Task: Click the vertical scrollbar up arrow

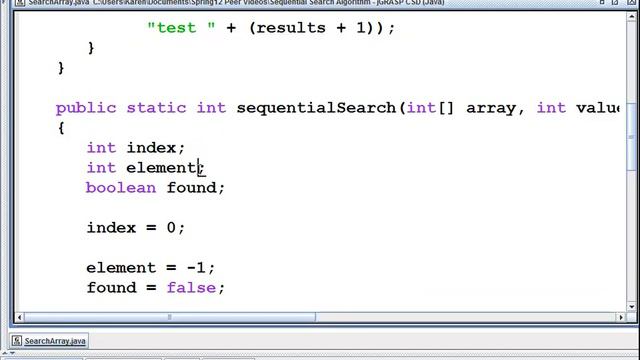Action: click(x=632, y=16)
